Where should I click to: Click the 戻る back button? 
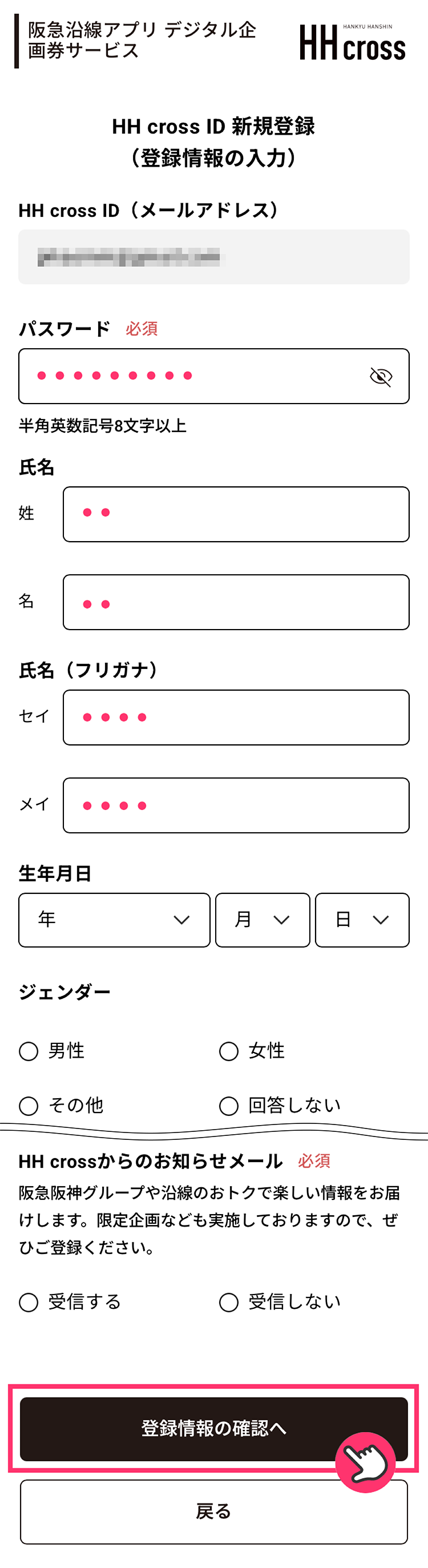click(x=213, y=1511)
